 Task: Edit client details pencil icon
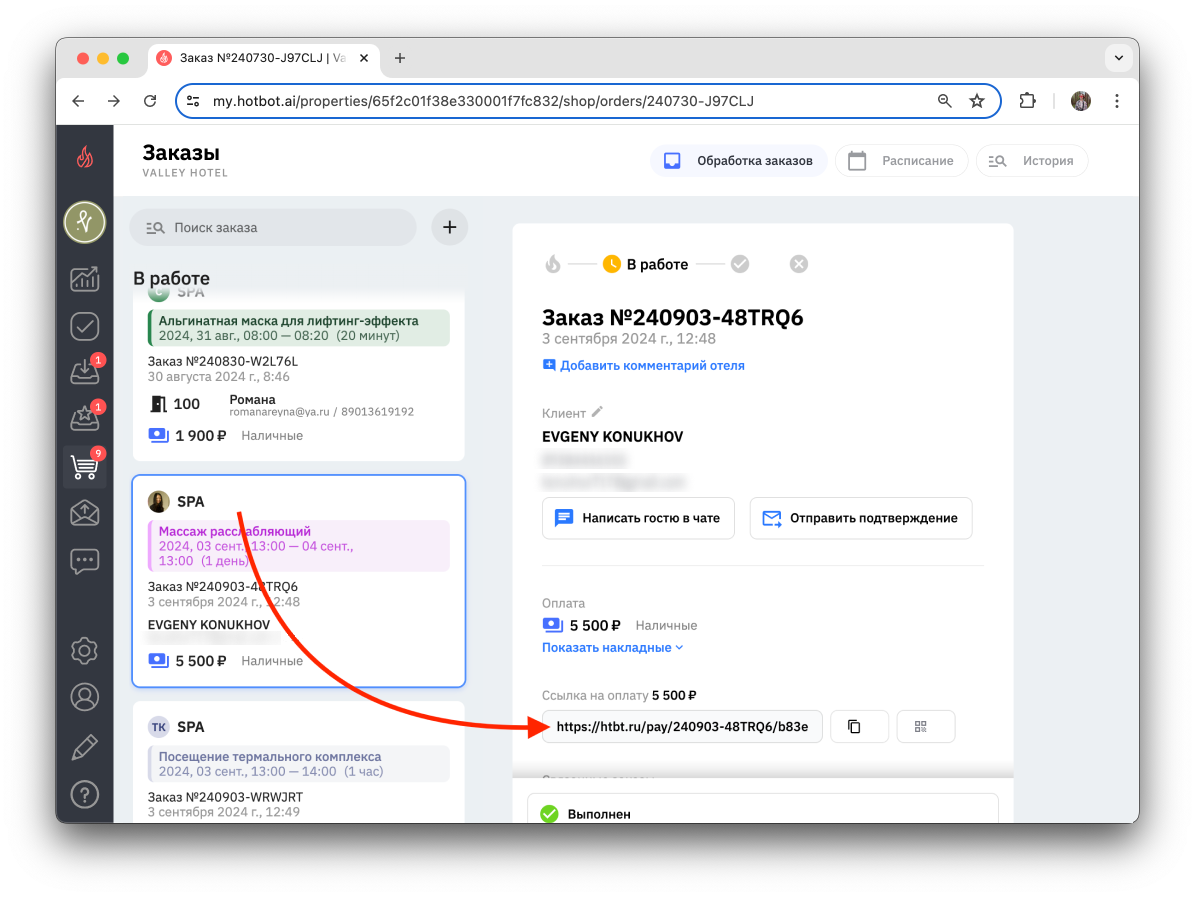click(598, 412)
